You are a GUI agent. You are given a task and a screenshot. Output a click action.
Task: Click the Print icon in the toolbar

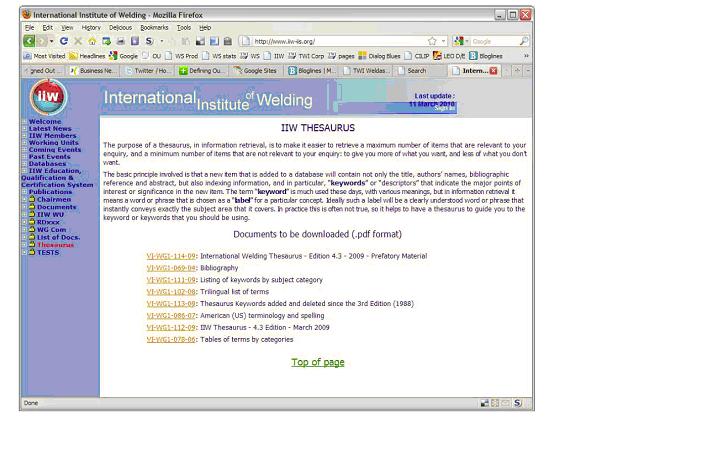pyautogui.click(x=121, y=41)
